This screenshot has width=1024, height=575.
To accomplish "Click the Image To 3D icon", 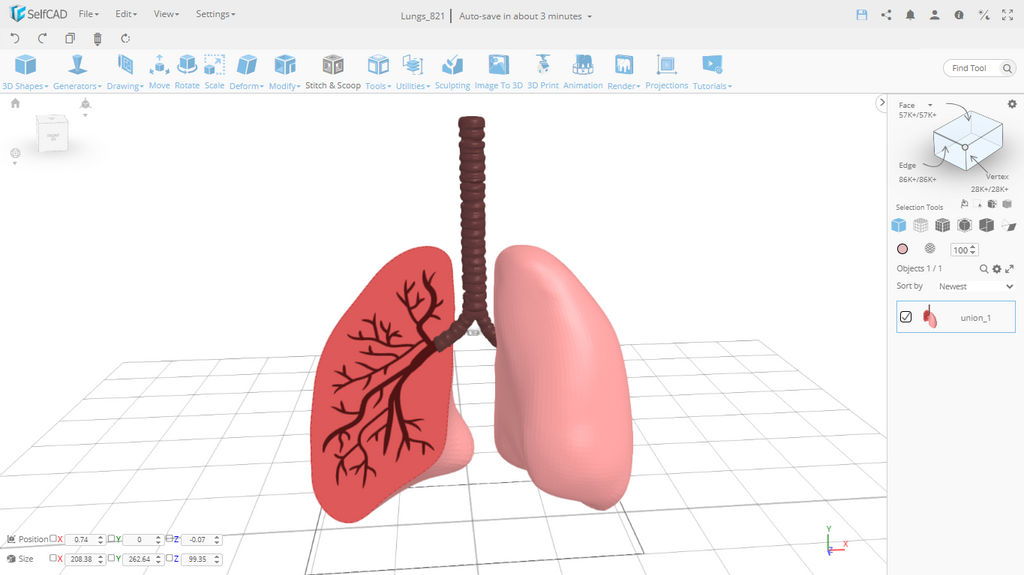I will [x=498, y=70].
